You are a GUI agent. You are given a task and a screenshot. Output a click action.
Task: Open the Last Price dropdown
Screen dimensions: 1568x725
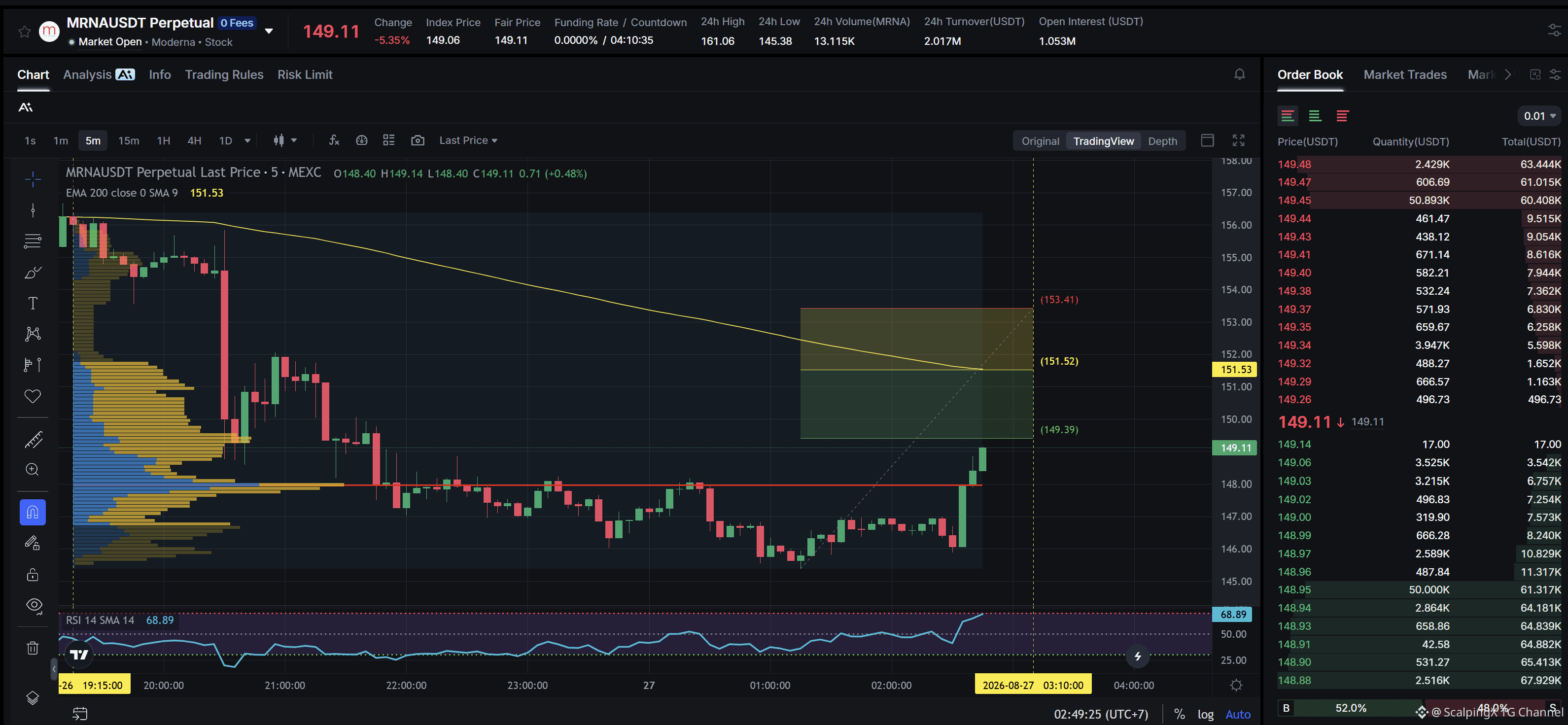click(x=468, y=140)
